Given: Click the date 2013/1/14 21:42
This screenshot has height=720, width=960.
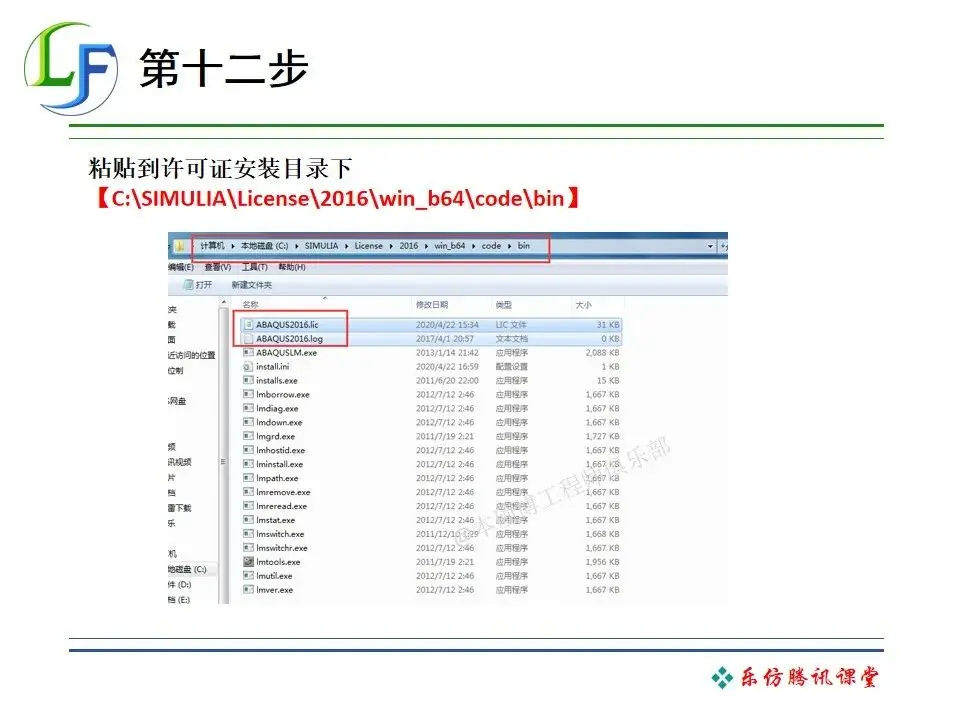Looking at the screenshot, I should click(x=448, y=353).
